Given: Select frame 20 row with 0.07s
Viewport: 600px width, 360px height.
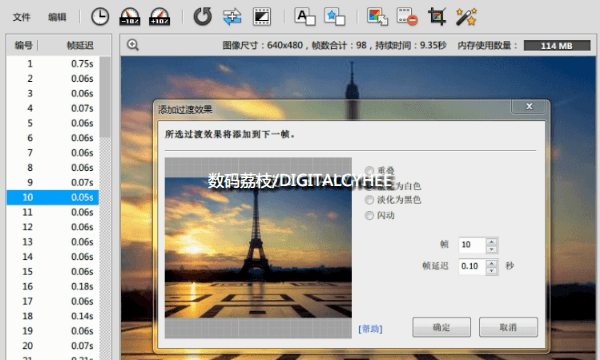Looking at the screenshot, I should click(53, 346).
